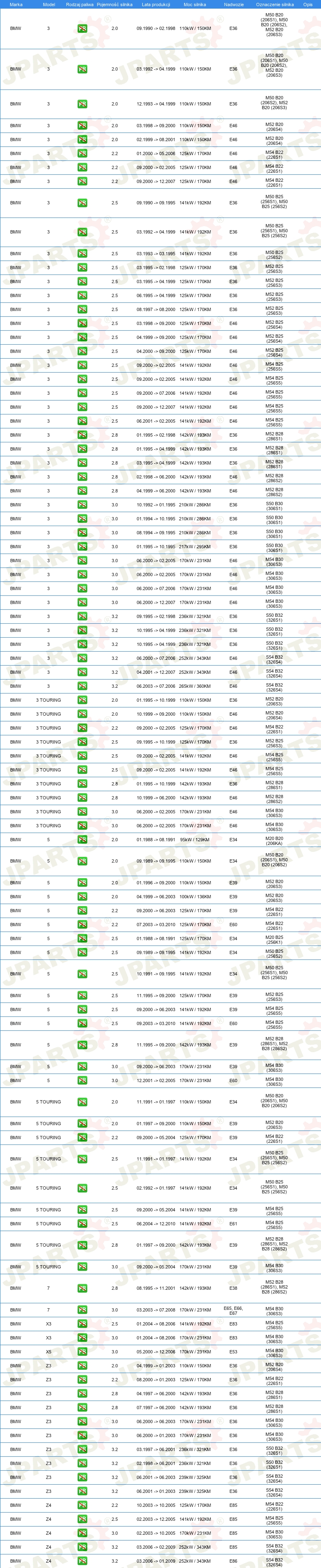Select the '265kW / 360KM' power cell

point(195,686)
